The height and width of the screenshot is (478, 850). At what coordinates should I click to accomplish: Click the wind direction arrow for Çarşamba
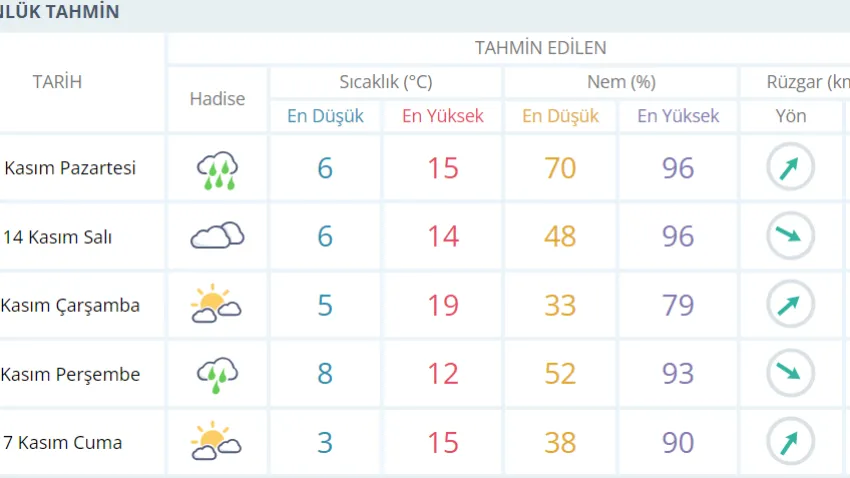pos(790,305)
